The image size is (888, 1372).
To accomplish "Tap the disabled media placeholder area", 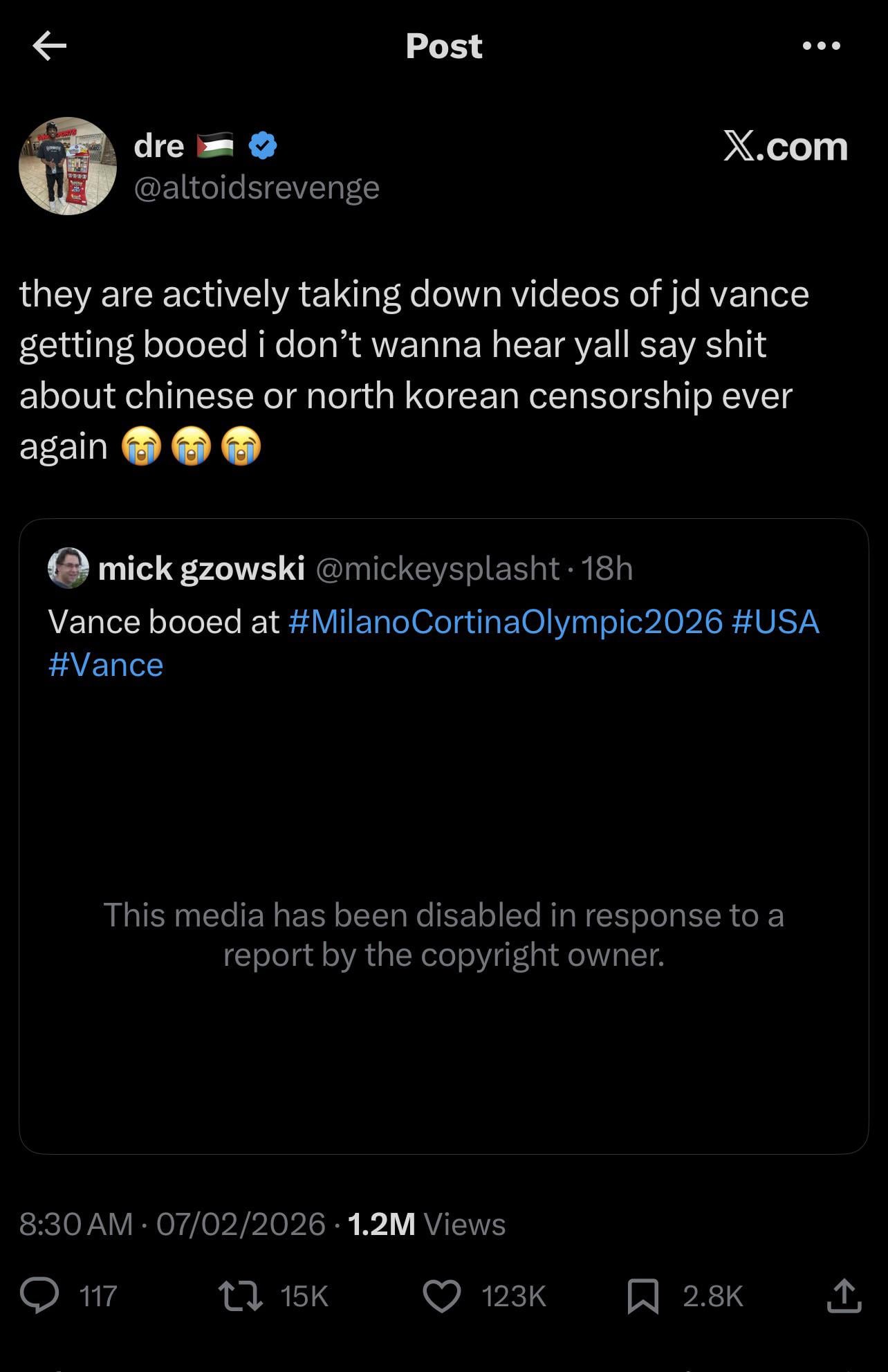I will click(443, 934).
